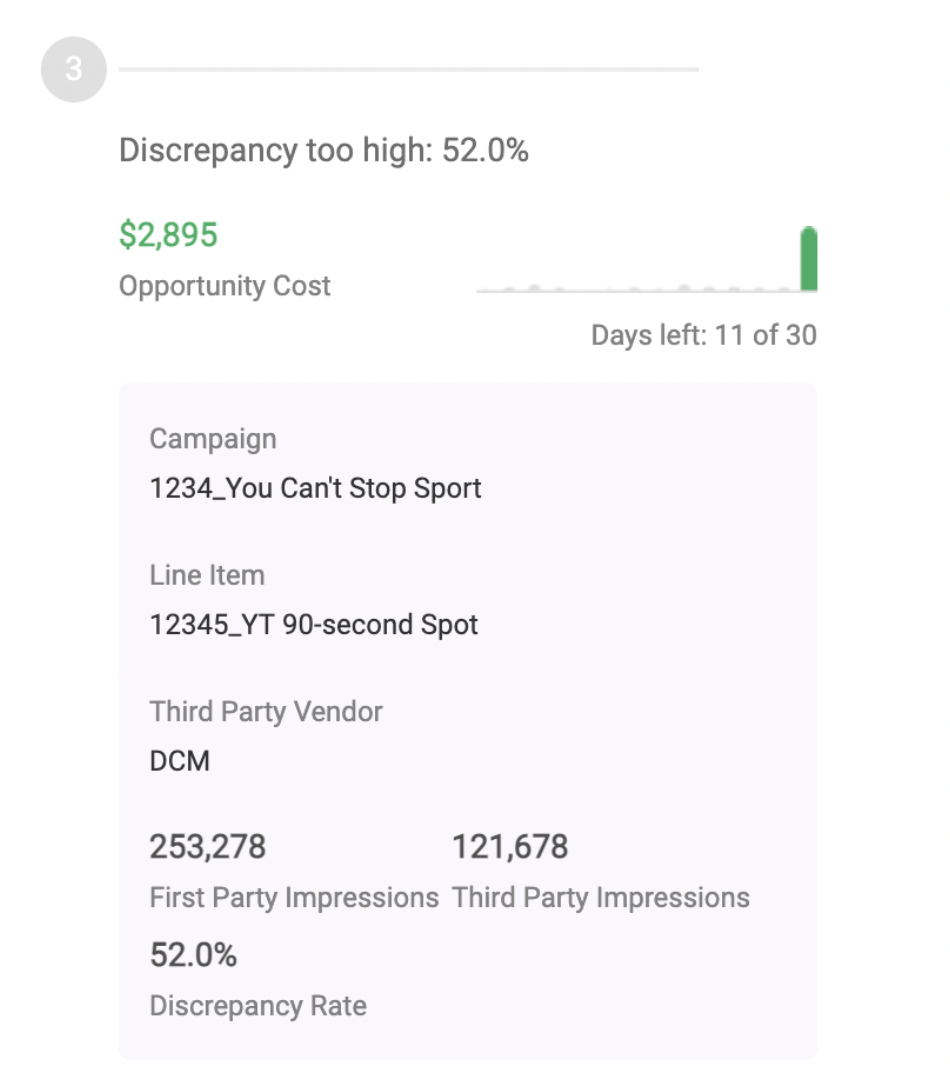This screenshot has width=950, height=1078.
Task: Click the green bar in the sparkline chart
Action: click(x=809, y=258)
